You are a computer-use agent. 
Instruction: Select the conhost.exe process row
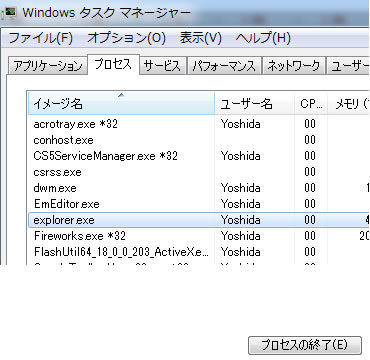click(199, 140)
